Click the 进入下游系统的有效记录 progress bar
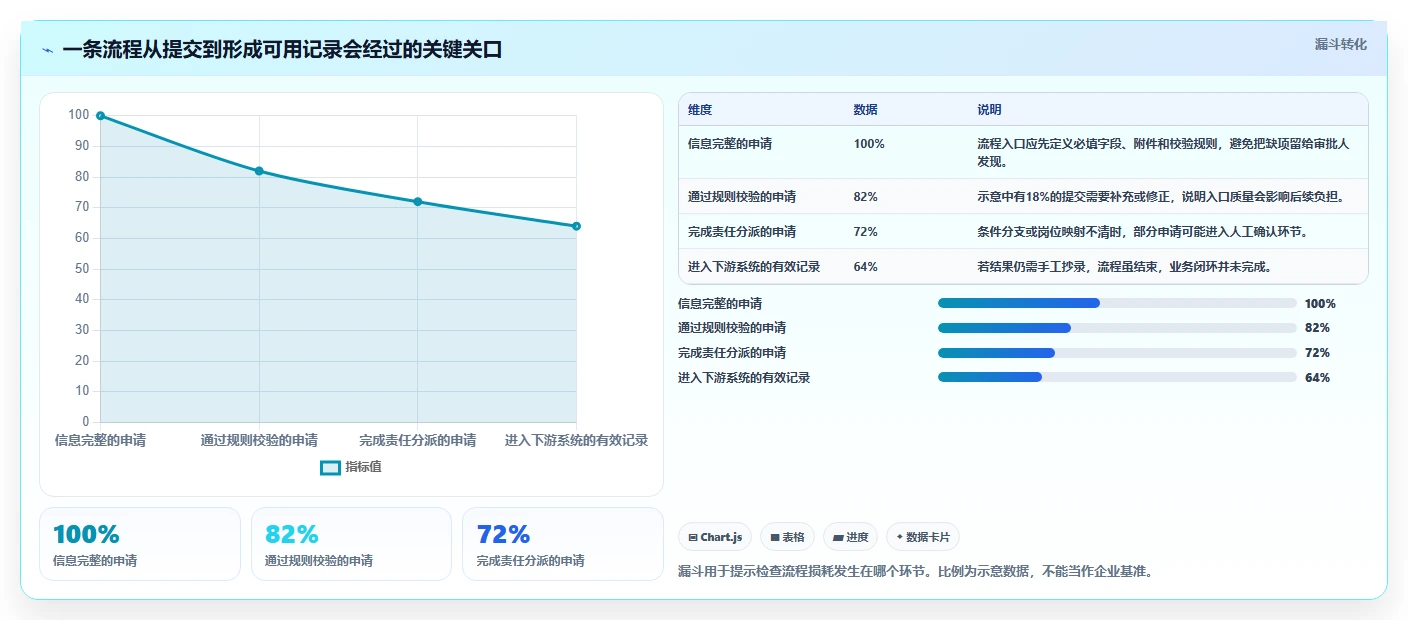The image size is (1408, 620). pos(1117,377)
